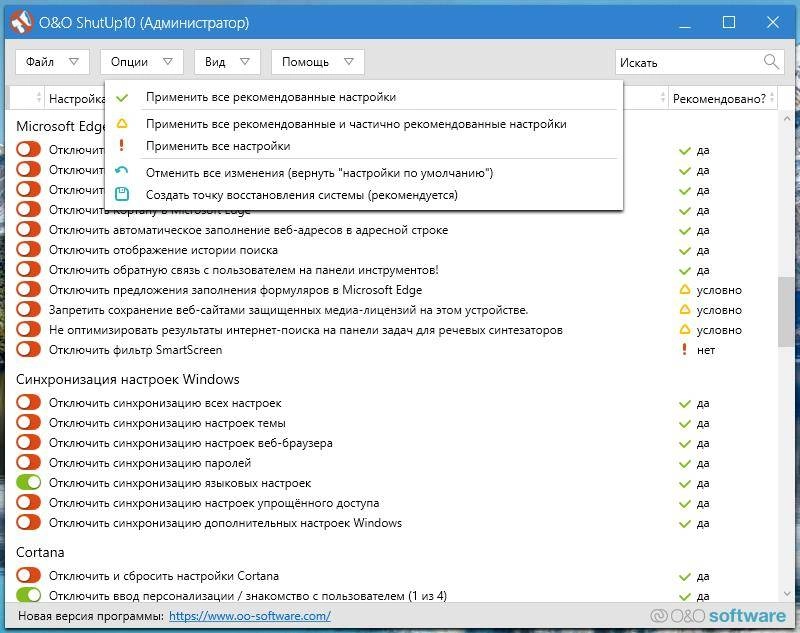The height and width of the screenshot is (633, 800).
Task: Click green check for 'Отключить синхронизацию паролей'
Action: 685,464
